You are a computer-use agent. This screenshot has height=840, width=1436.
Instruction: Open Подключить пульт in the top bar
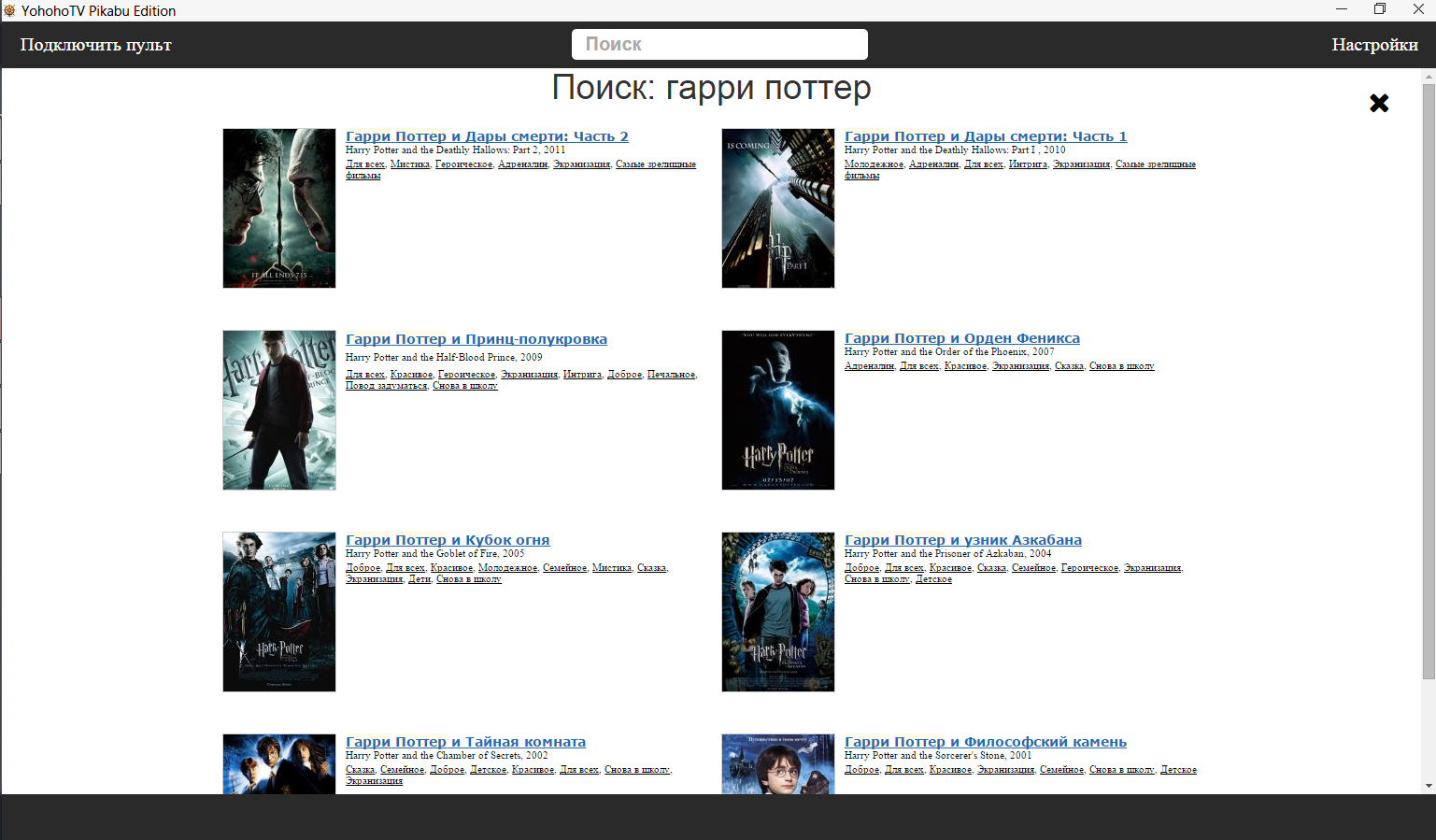pos(95,45)
